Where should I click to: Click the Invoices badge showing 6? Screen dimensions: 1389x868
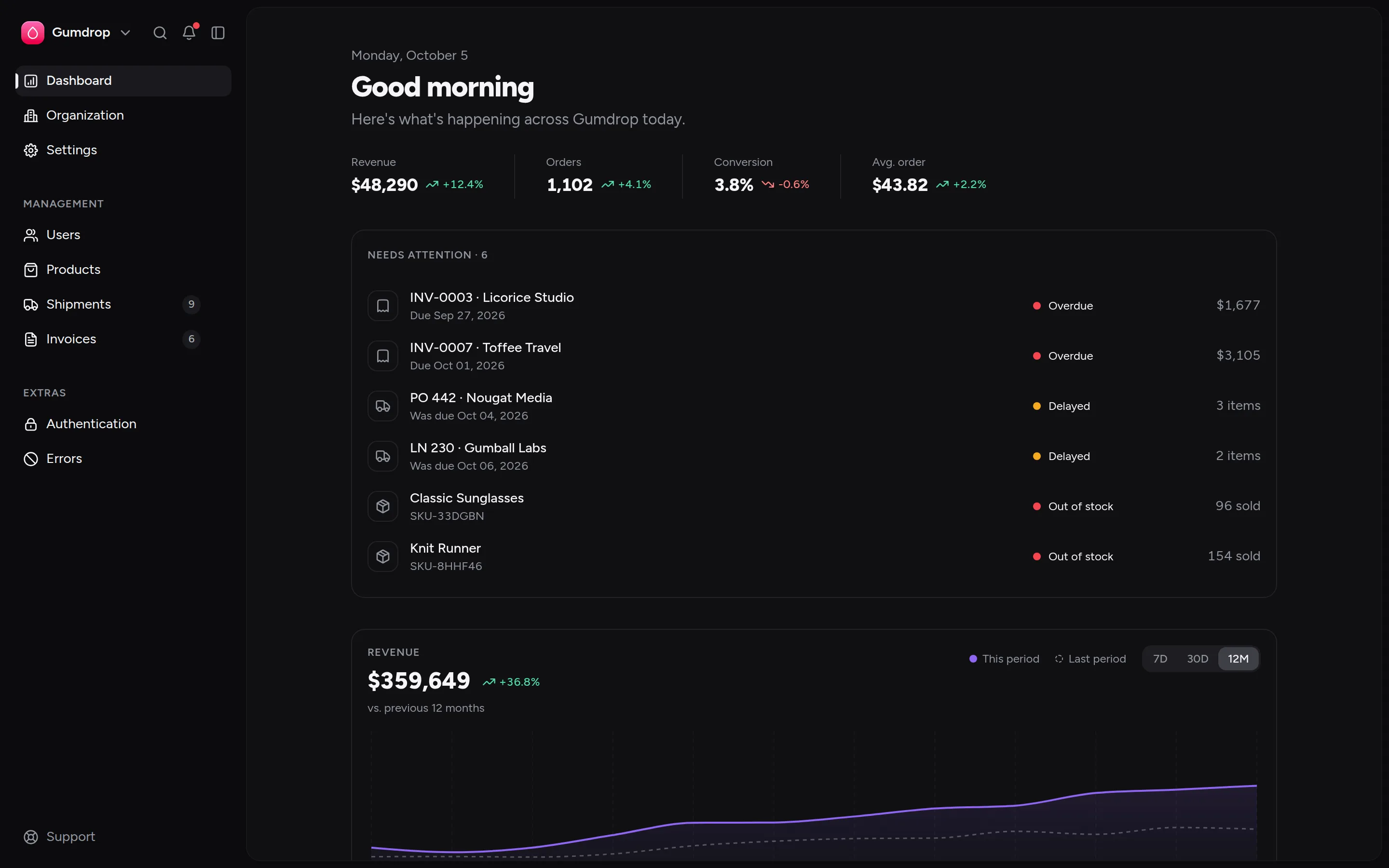pyautogui.click(x=191, y=339)
